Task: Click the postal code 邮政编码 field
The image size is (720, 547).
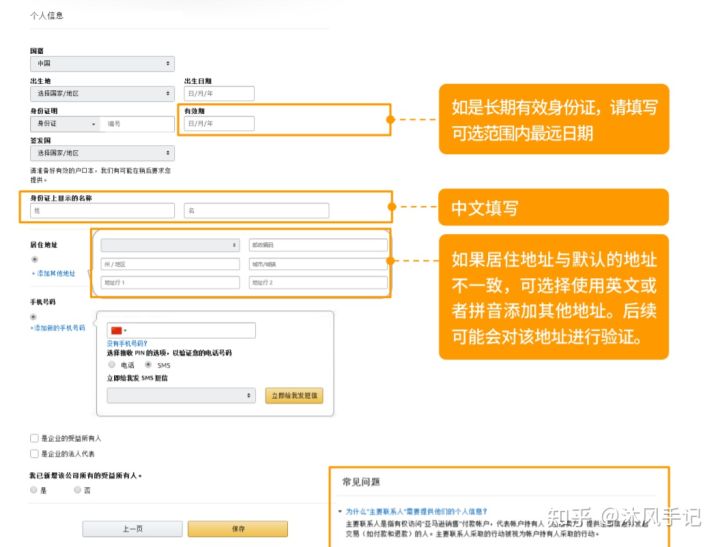Action: pos(318,245)
